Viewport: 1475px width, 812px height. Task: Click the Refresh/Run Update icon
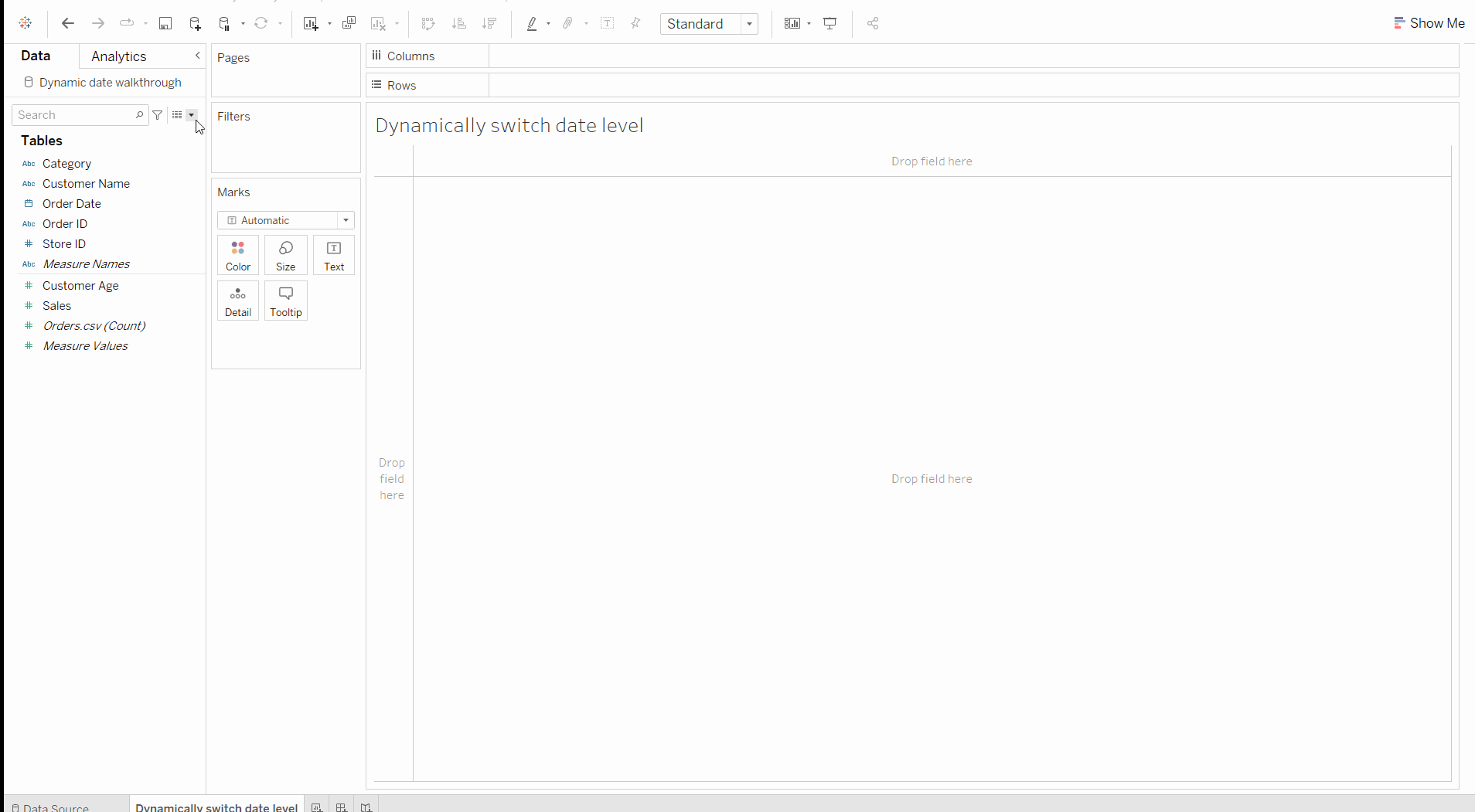261,23
